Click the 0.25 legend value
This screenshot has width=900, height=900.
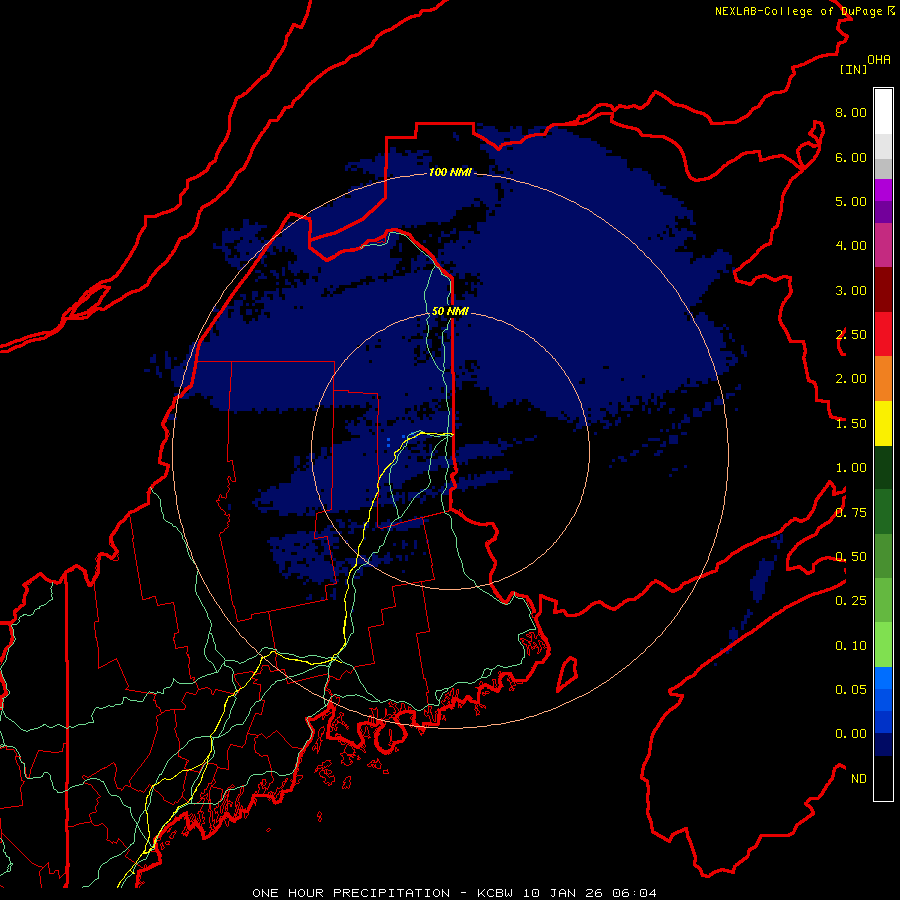(851, 601)
